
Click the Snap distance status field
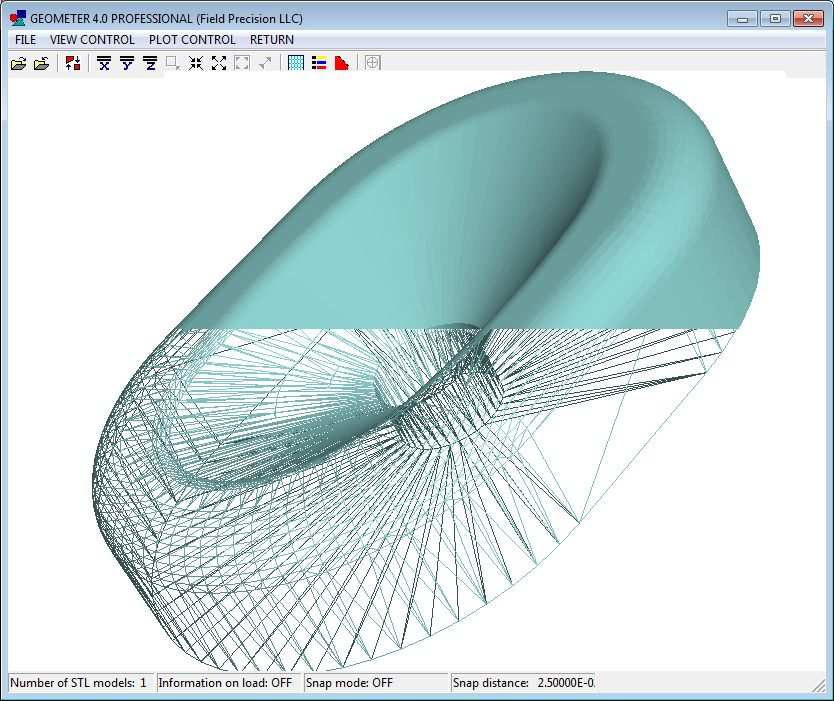(523, 683)
